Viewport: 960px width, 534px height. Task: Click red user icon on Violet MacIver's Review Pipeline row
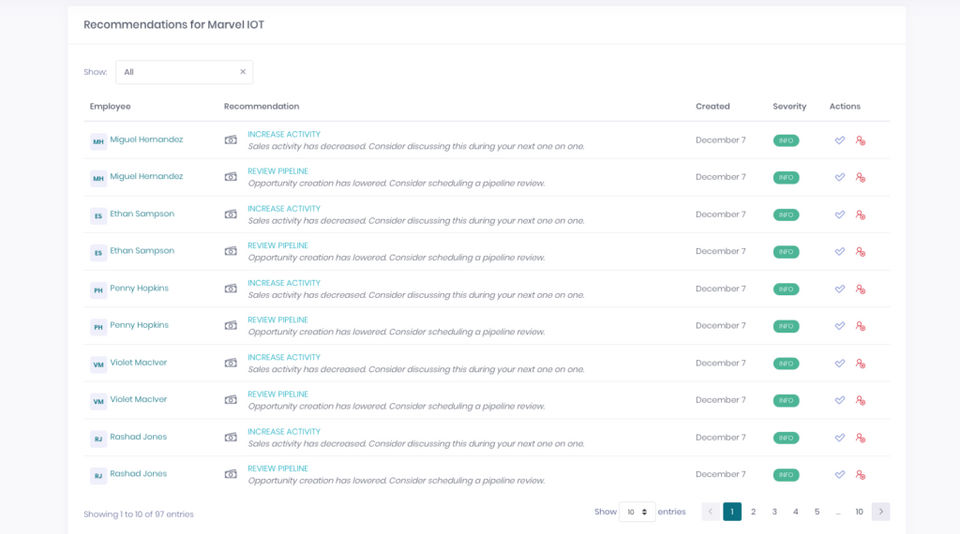(860, 401)
